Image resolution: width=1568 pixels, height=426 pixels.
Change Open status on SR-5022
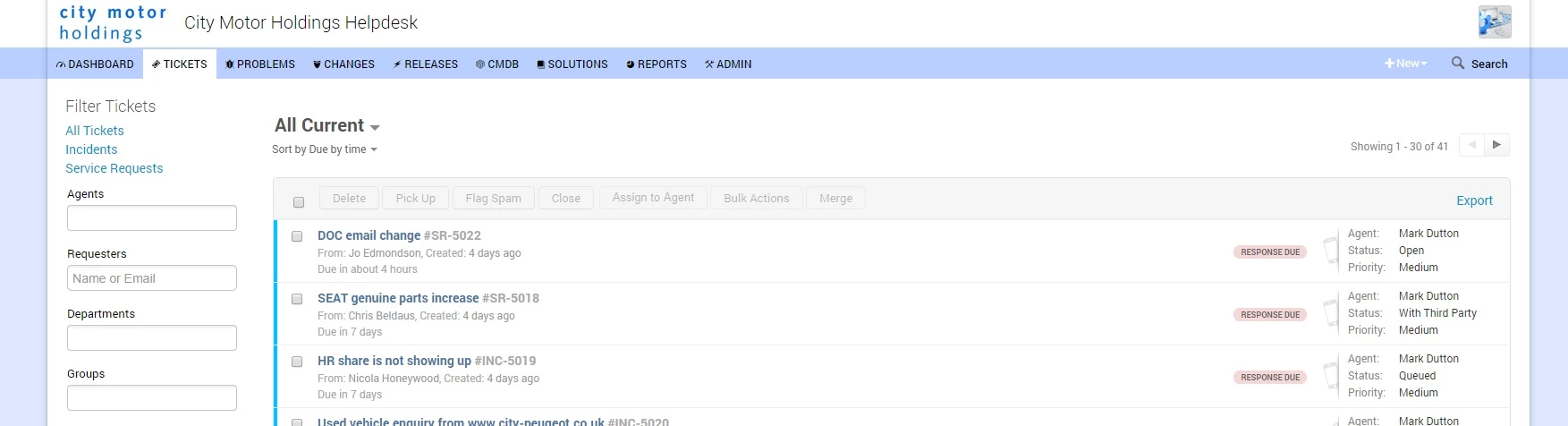click(x=1411, y=251)
